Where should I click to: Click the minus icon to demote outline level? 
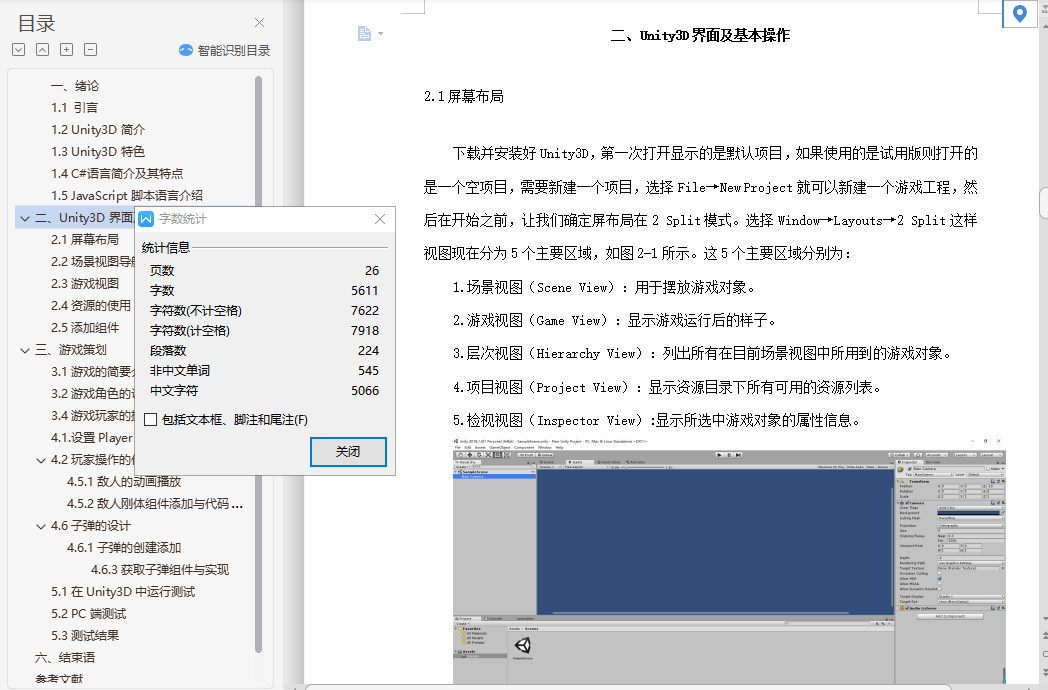coord(91,49)
